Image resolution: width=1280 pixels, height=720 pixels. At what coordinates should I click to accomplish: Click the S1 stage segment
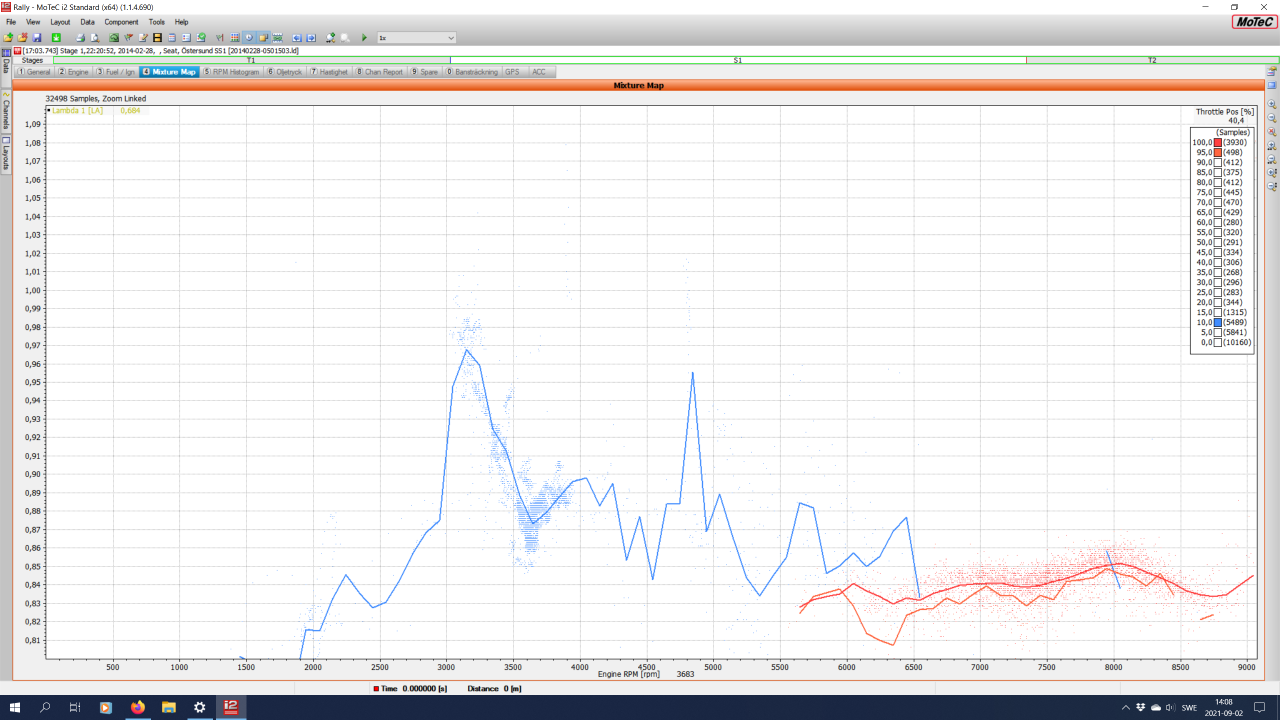point(738,61)
